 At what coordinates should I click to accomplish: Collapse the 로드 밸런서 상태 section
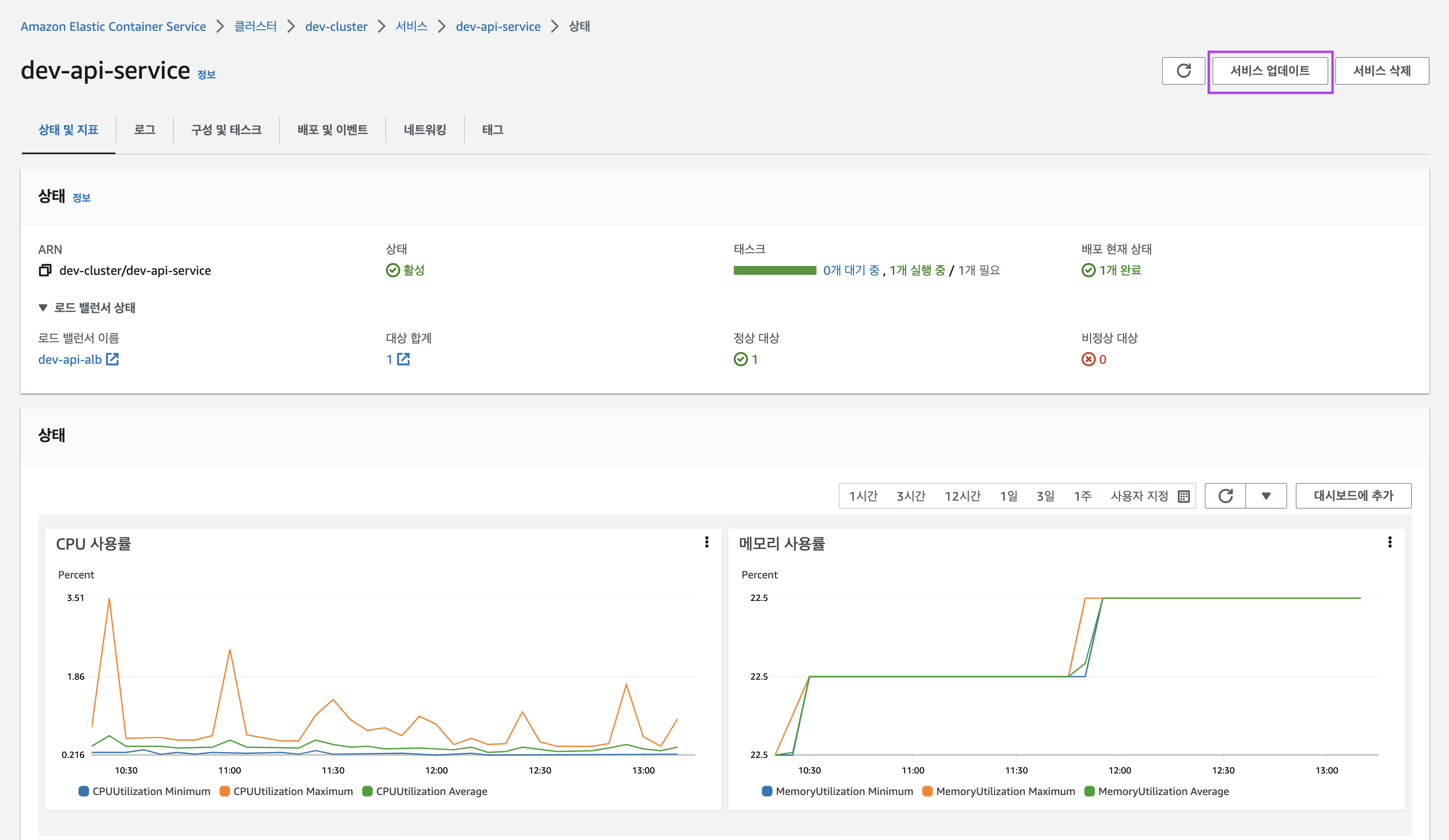tap(87, 308)
